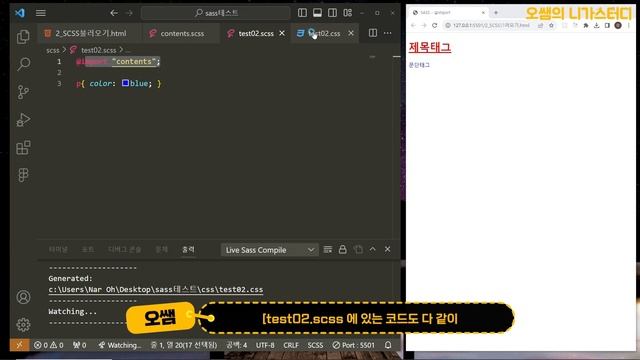The image size is (640, 360).
Task: Open the notifications bell in status bar
Action: pos(388,345)
